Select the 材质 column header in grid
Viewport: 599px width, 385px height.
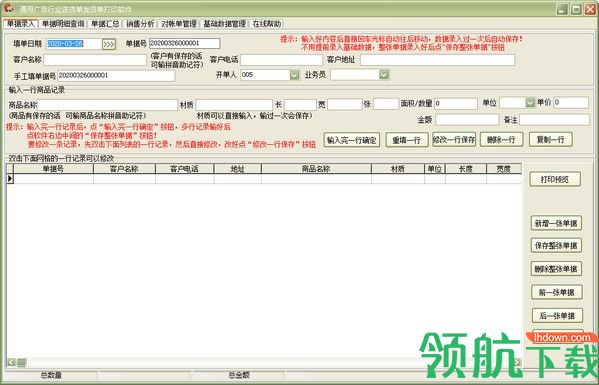click(398, 169)
